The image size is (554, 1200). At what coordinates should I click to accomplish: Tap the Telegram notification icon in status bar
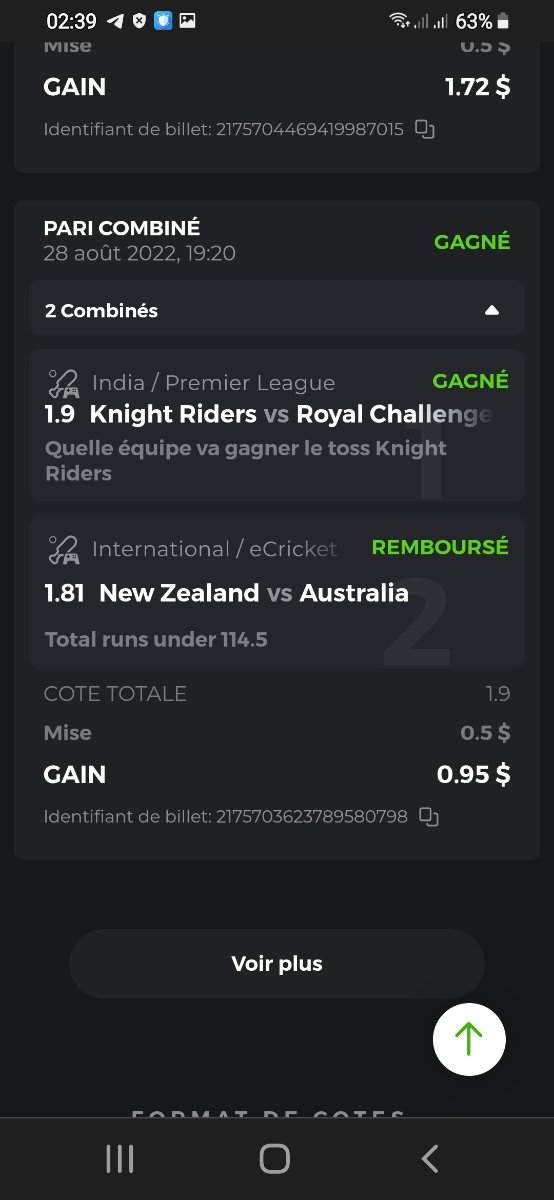(115, 21)
